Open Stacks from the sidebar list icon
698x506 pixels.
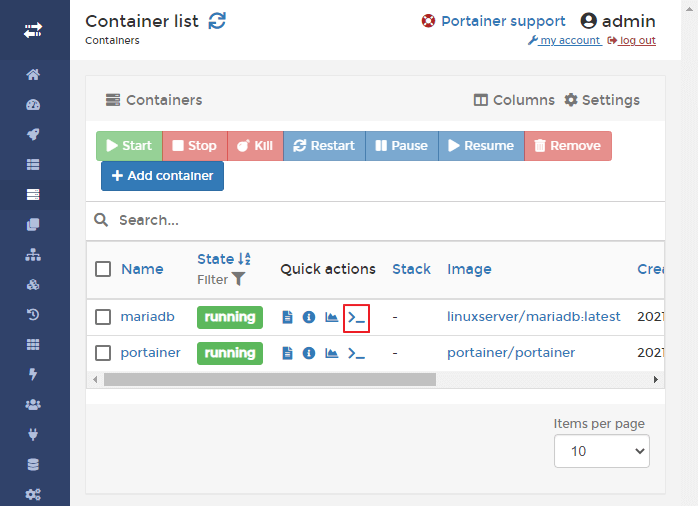(x=33, y=165)
